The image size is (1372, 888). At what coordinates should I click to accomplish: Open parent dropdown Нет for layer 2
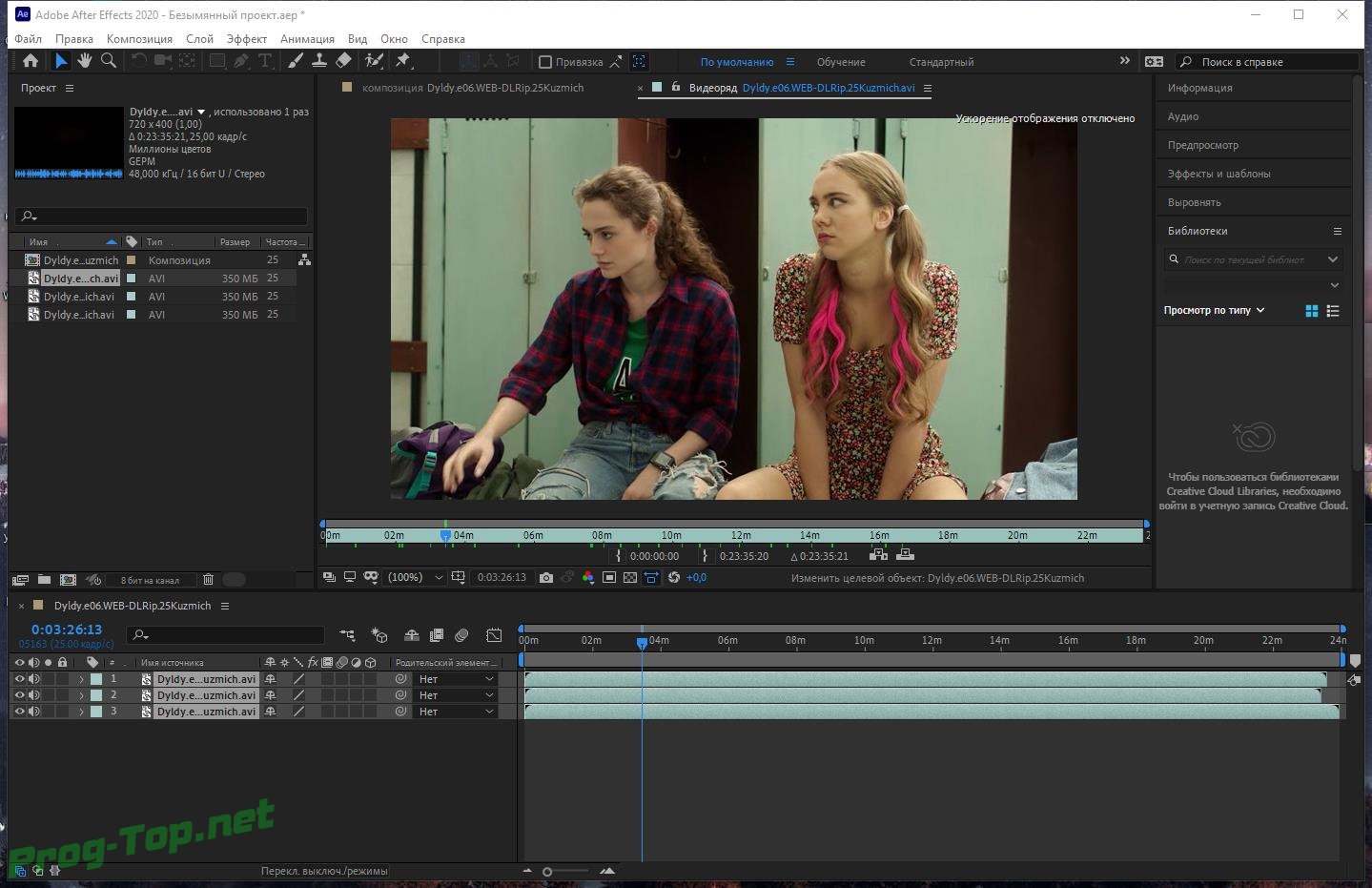(x=456, y=695)
